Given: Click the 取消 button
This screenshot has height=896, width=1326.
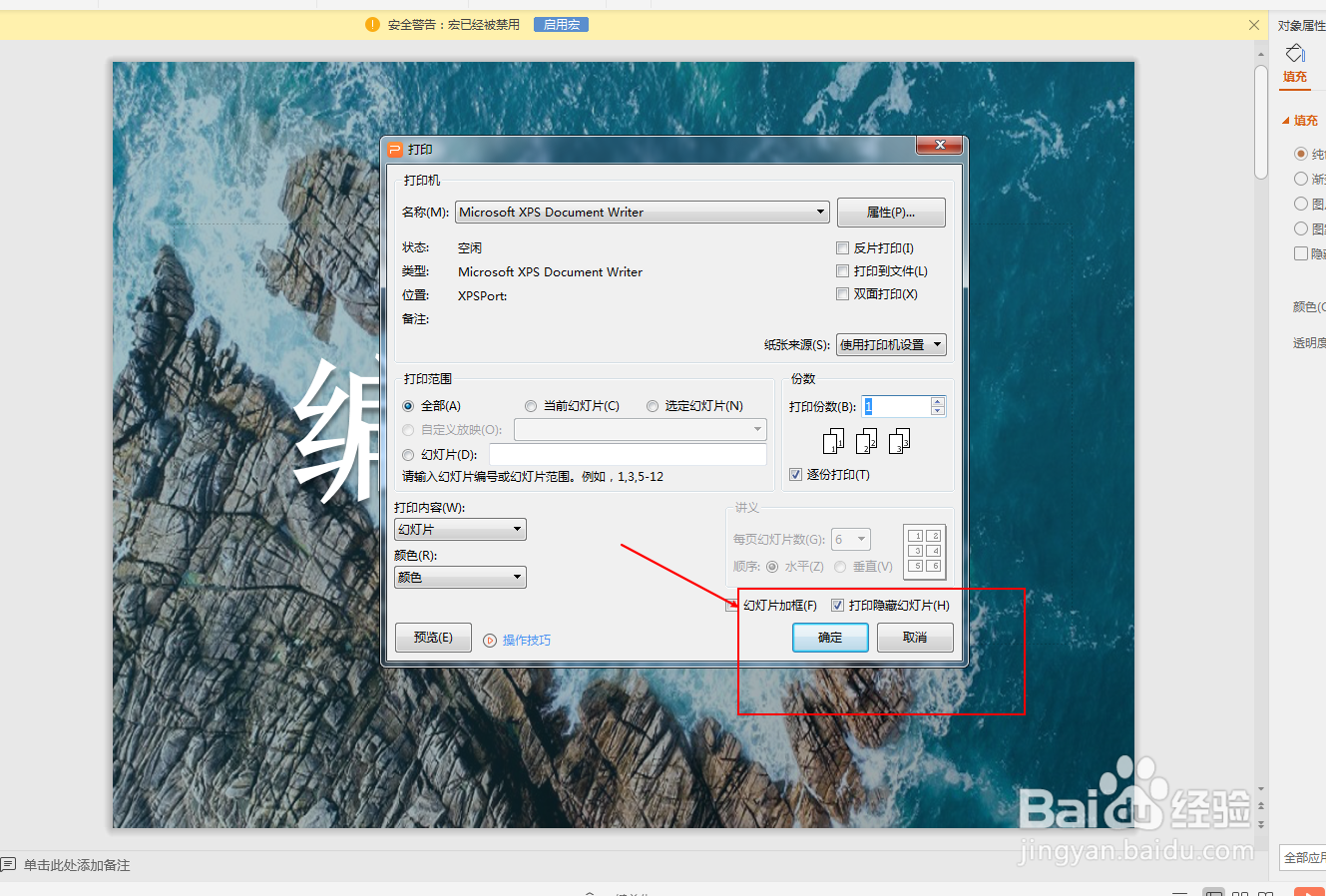Looking at the screenshot, I should pyautogui.click(x=915, y=638).
